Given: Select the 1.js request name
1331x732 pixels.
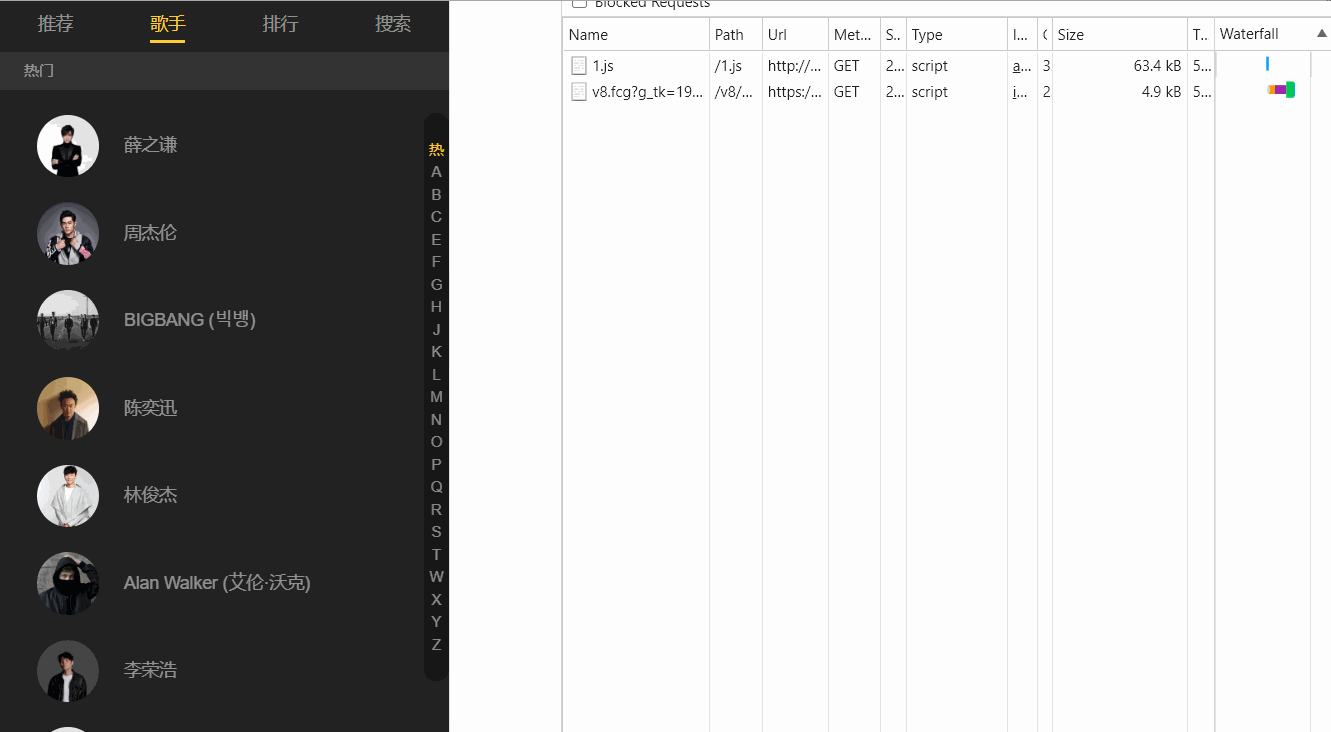Looking at the screenshot, I should point(603,66).
